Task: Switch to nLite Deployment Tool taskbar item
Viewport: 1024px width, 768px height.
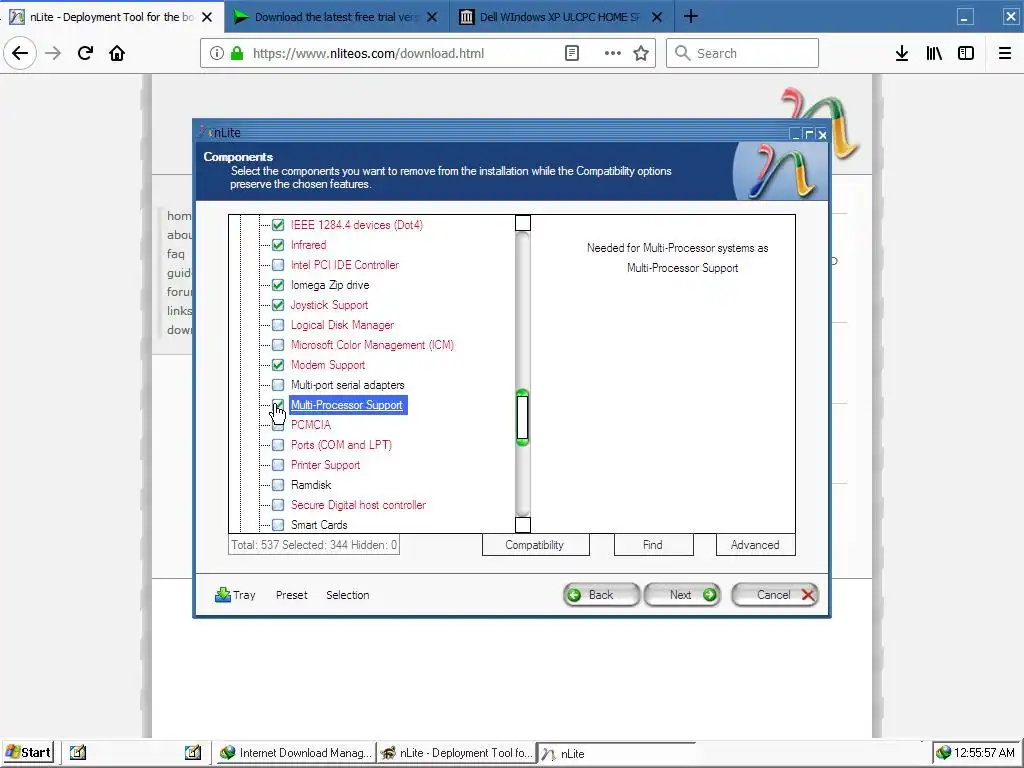Action: tap(456, 752)
